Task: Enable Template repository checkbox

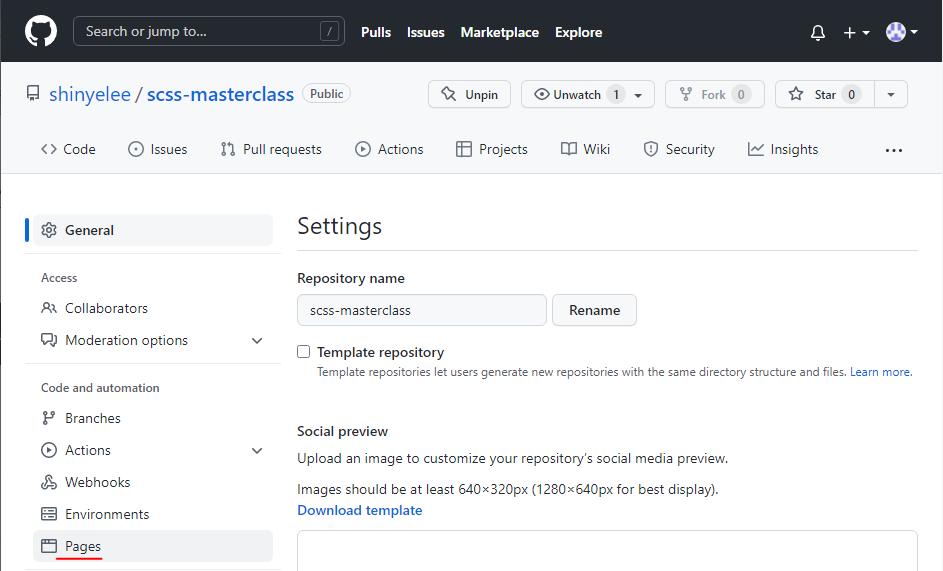Action: [304, 351]
